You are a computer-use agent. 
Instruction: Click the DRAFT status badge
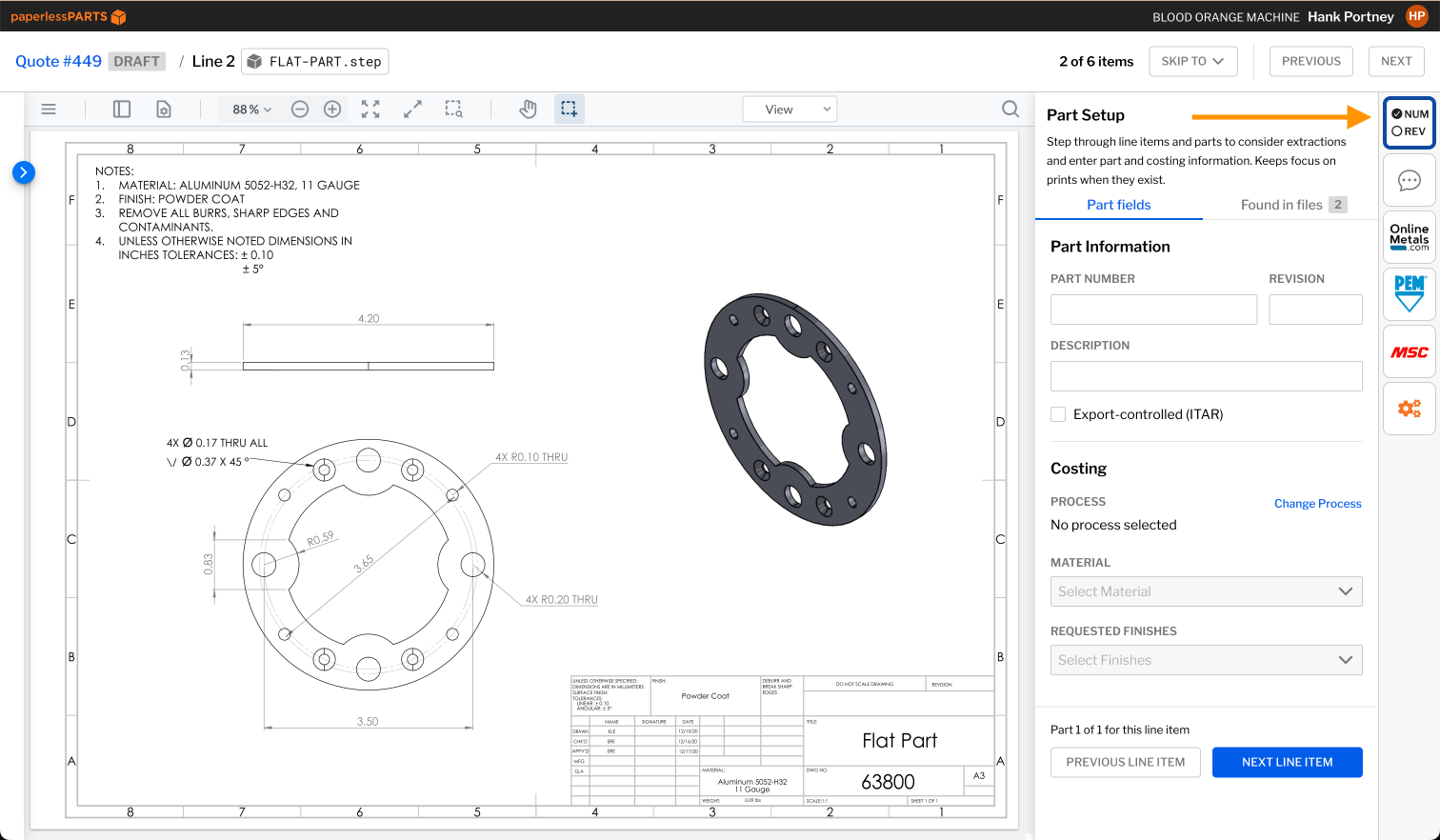coord(137,61)
